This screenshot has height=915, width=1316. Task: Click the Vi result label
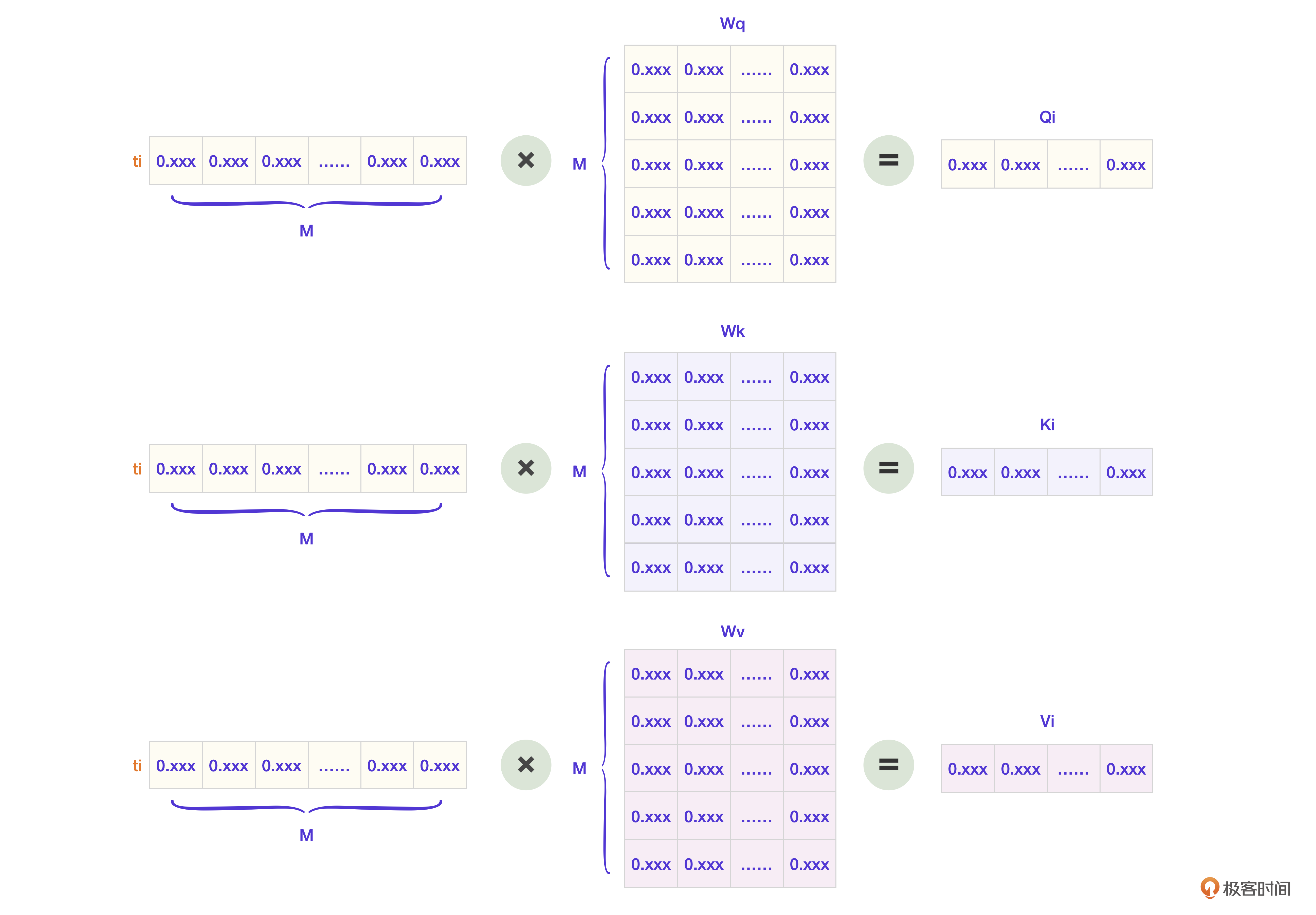pos(1047,721)
